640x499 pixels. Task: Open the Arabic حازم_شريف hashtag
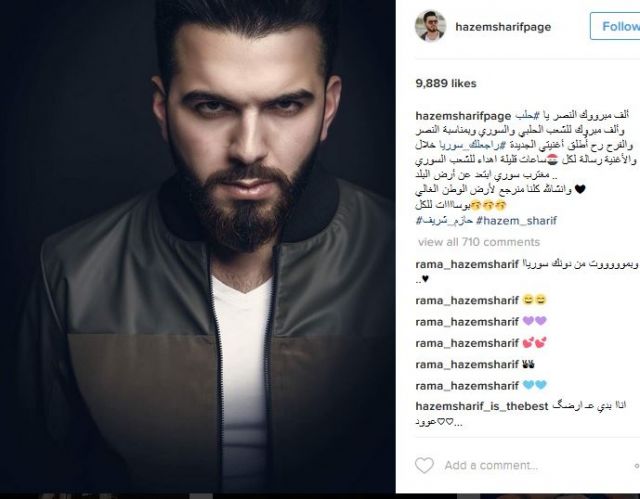(x=444, y=221)
